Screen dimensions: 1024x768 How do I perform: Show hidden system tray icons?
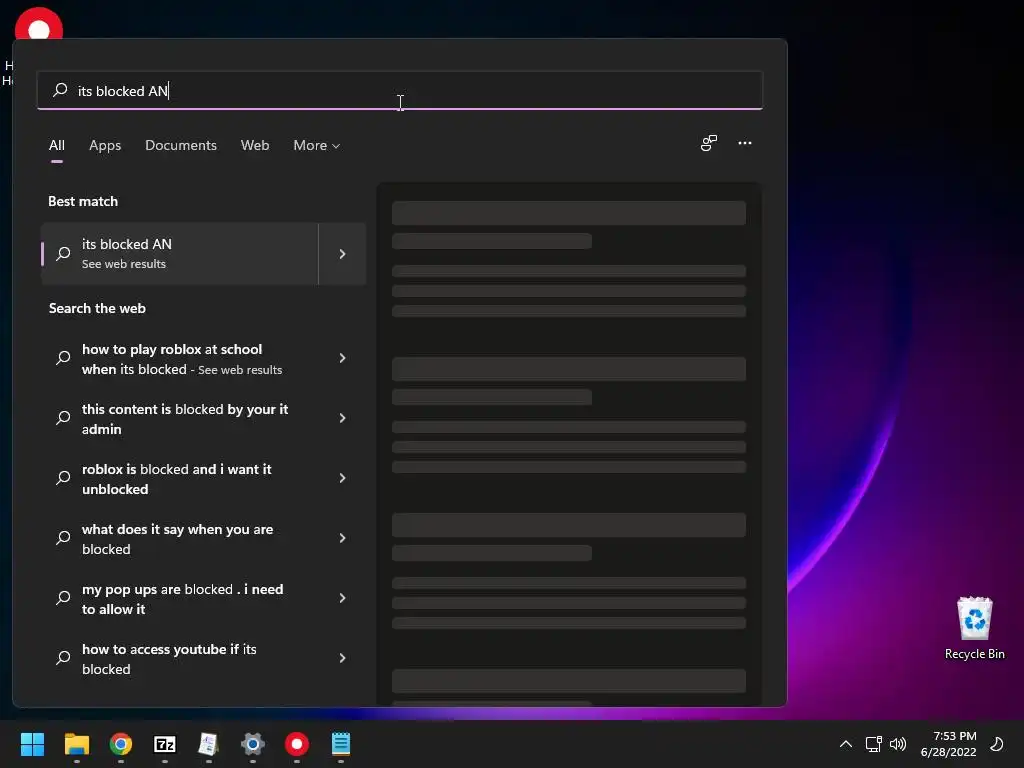pos(846,744)
